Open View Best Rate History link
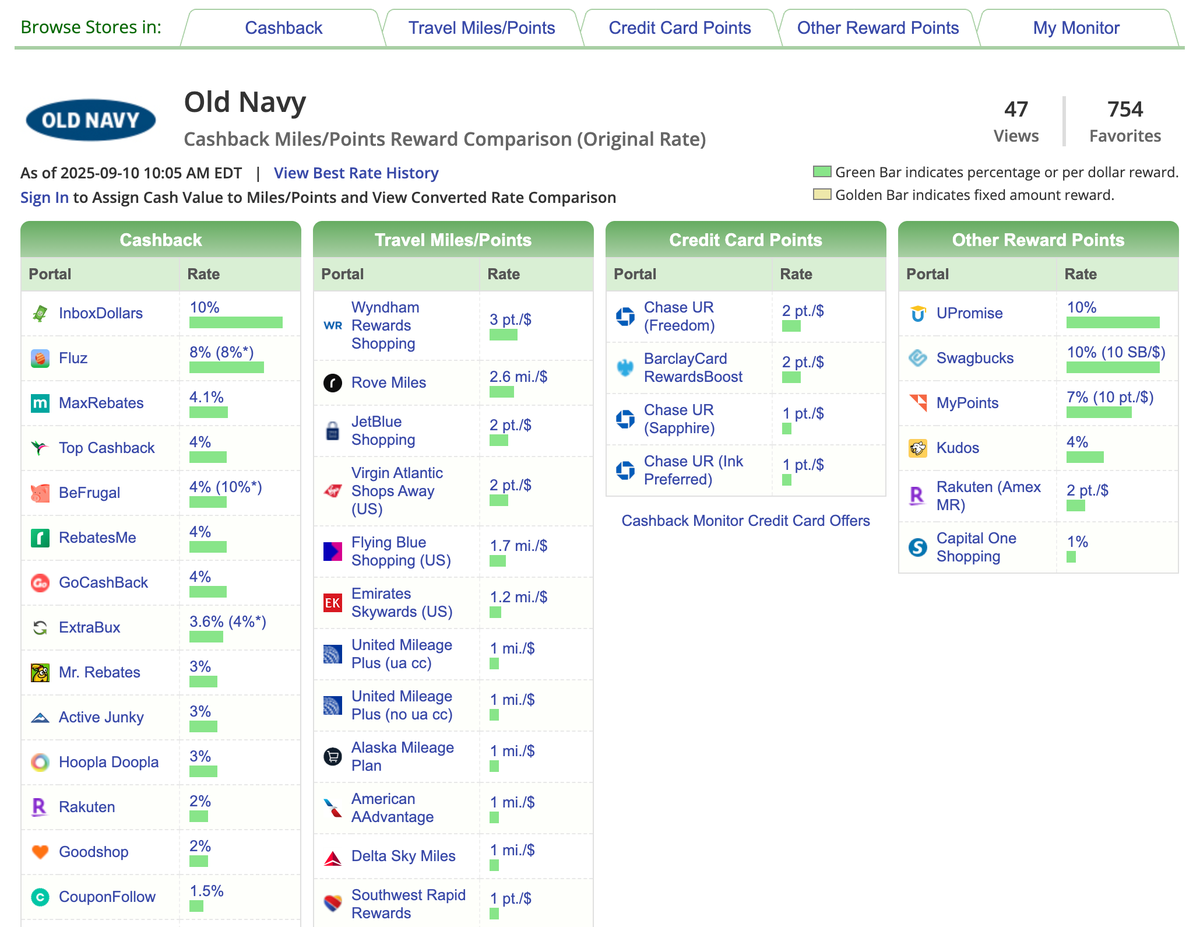The height and width of the screenshot is (927, 1200). click(x=356, y=173)
